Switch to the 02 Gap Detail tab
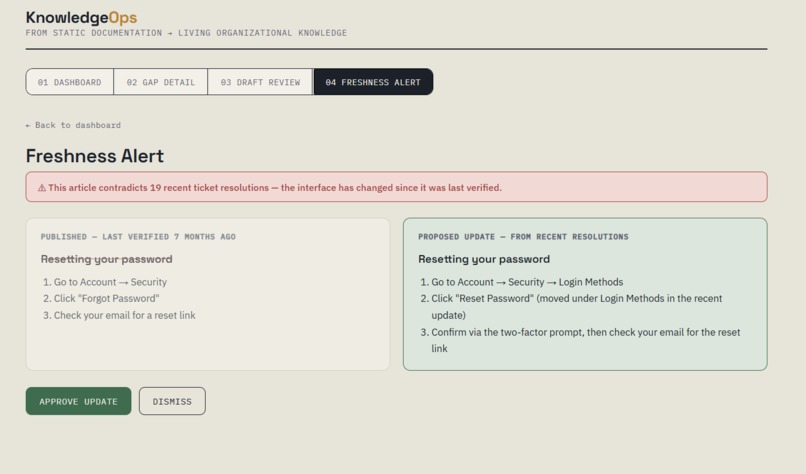The width and height of the screenshot is (806, 474). pos(161,82)
